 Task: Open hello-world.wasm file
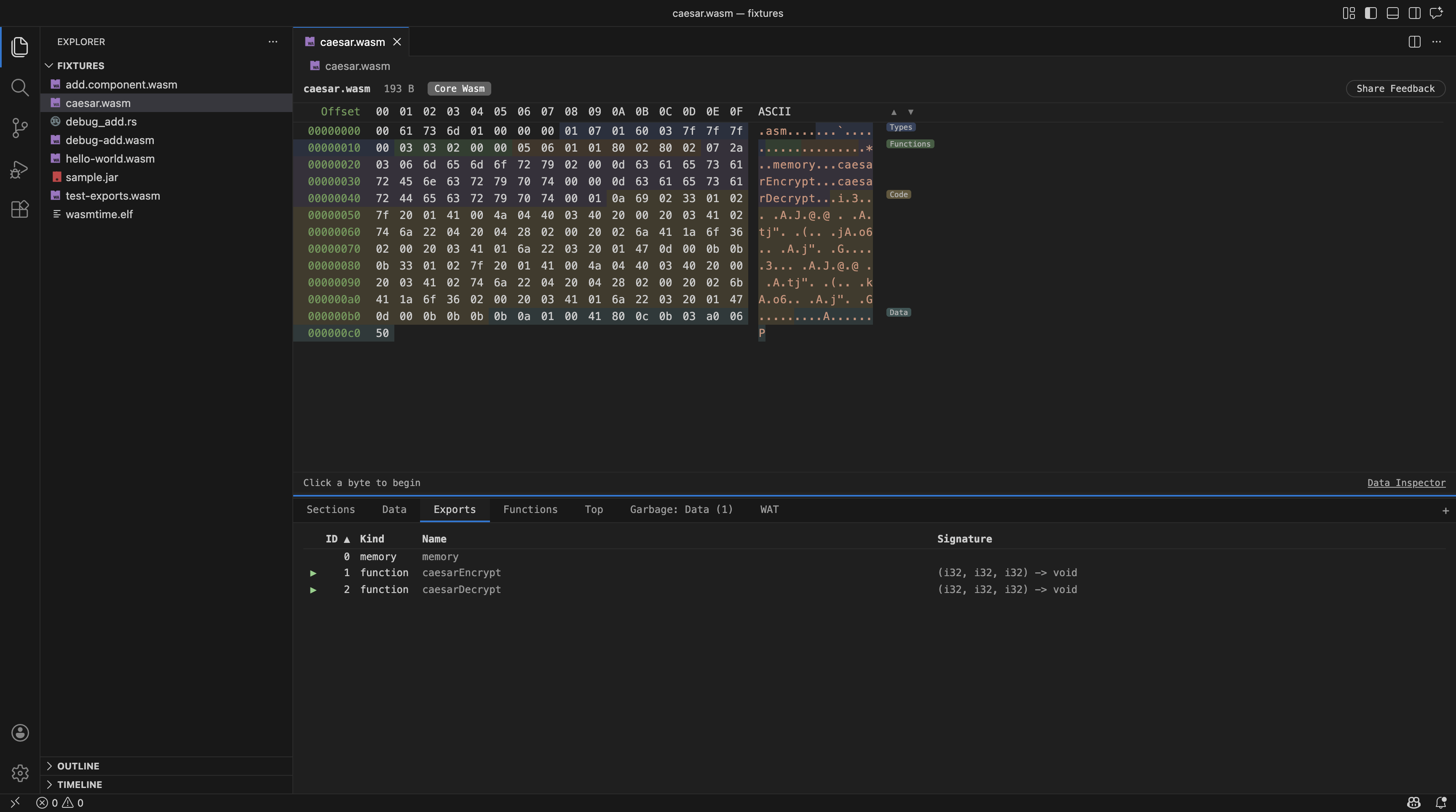tap(166, 159)
